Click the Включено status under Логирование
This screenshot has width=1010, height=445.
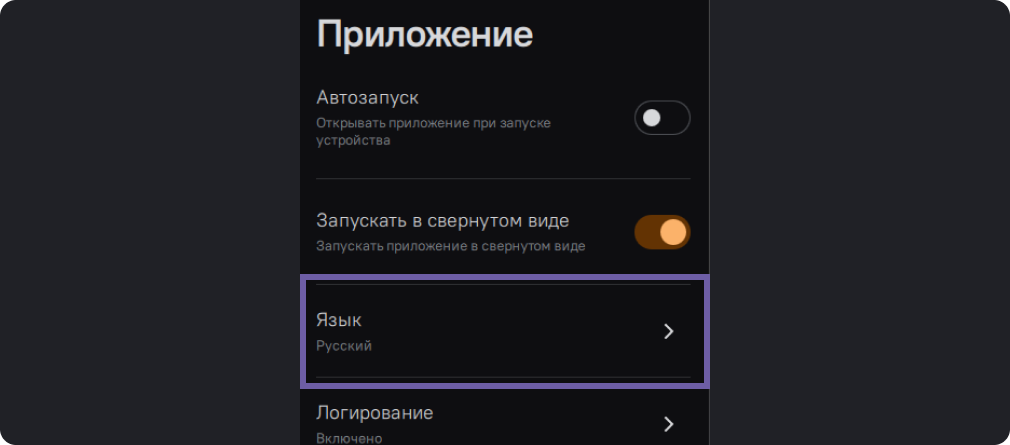[x=349, y=438]
